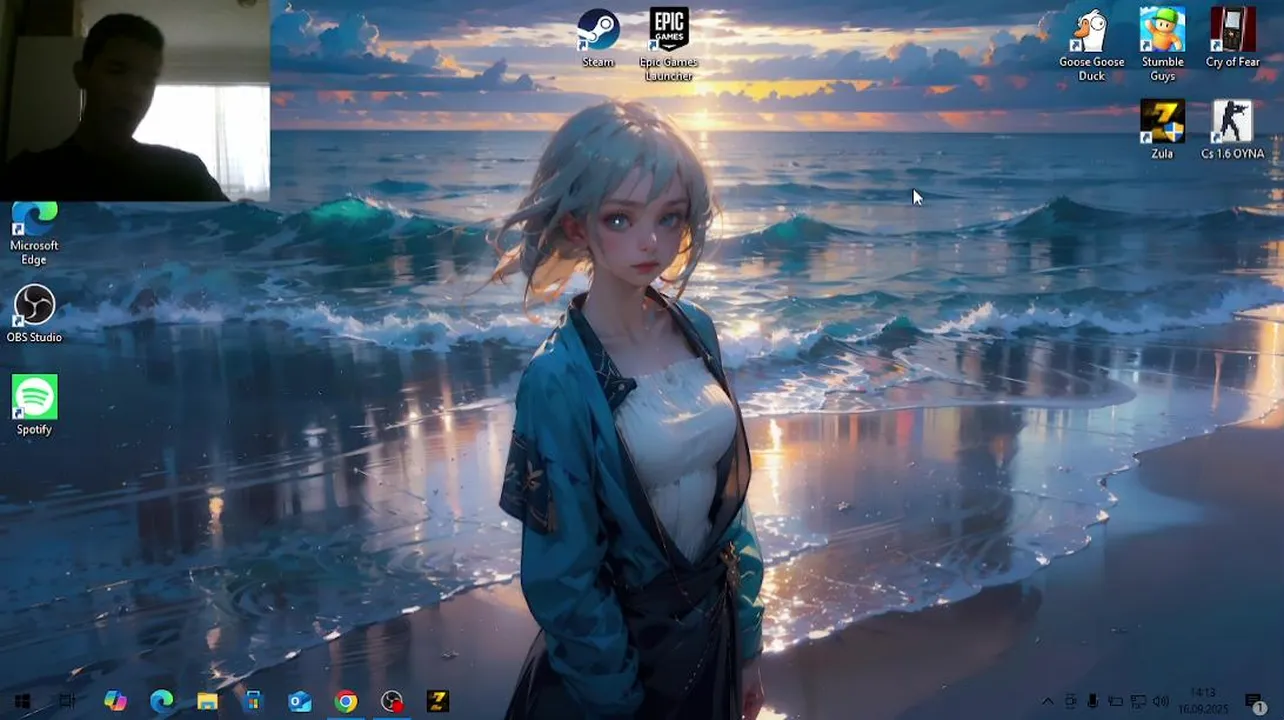Show hidden system tray icons
Screen dimensions: 1284x720
click(x=1047, y=702)
